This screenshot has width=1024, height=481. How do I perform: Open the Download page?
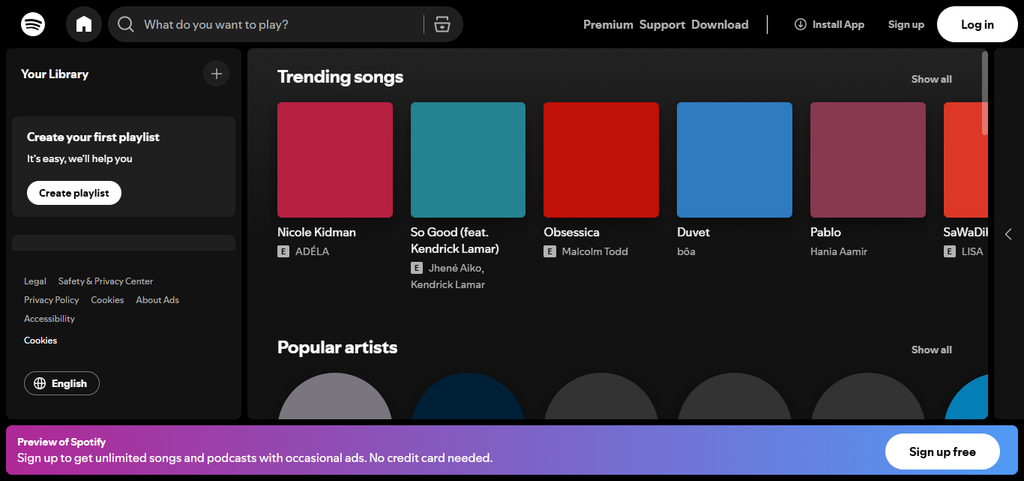pyautogui.click(x=720, y=25)
